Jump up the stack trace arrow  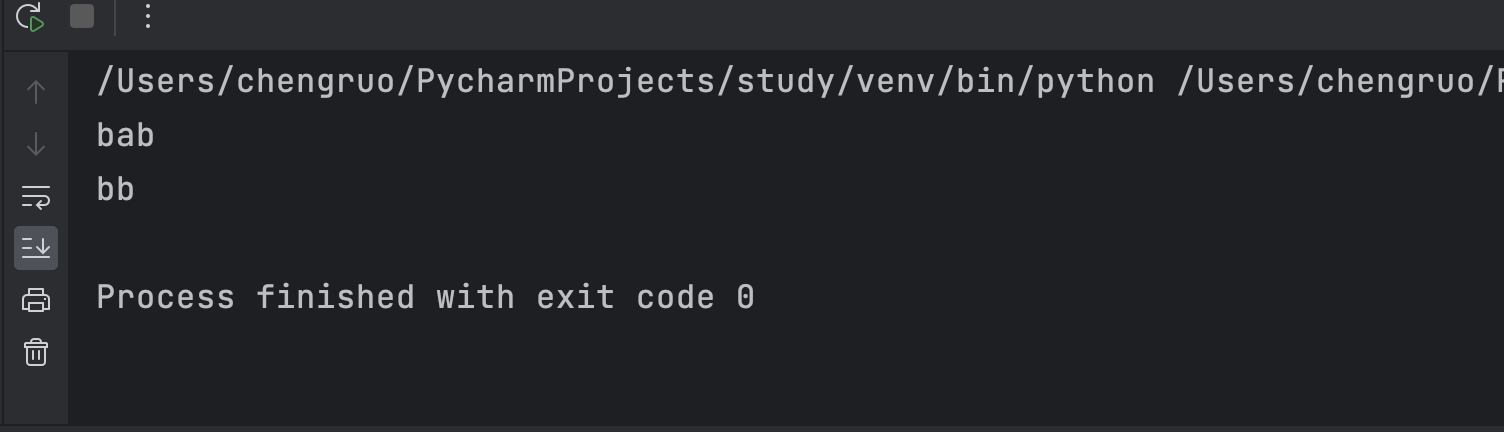coord(36,92)
